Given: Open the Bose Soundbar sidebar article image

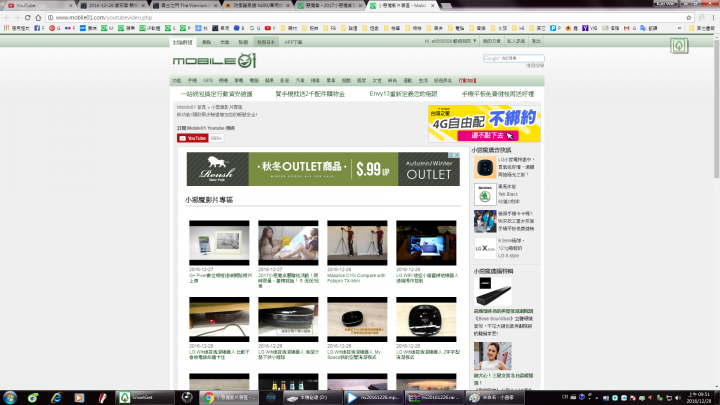Looking at the screenshot, I should tap(493, 292).
